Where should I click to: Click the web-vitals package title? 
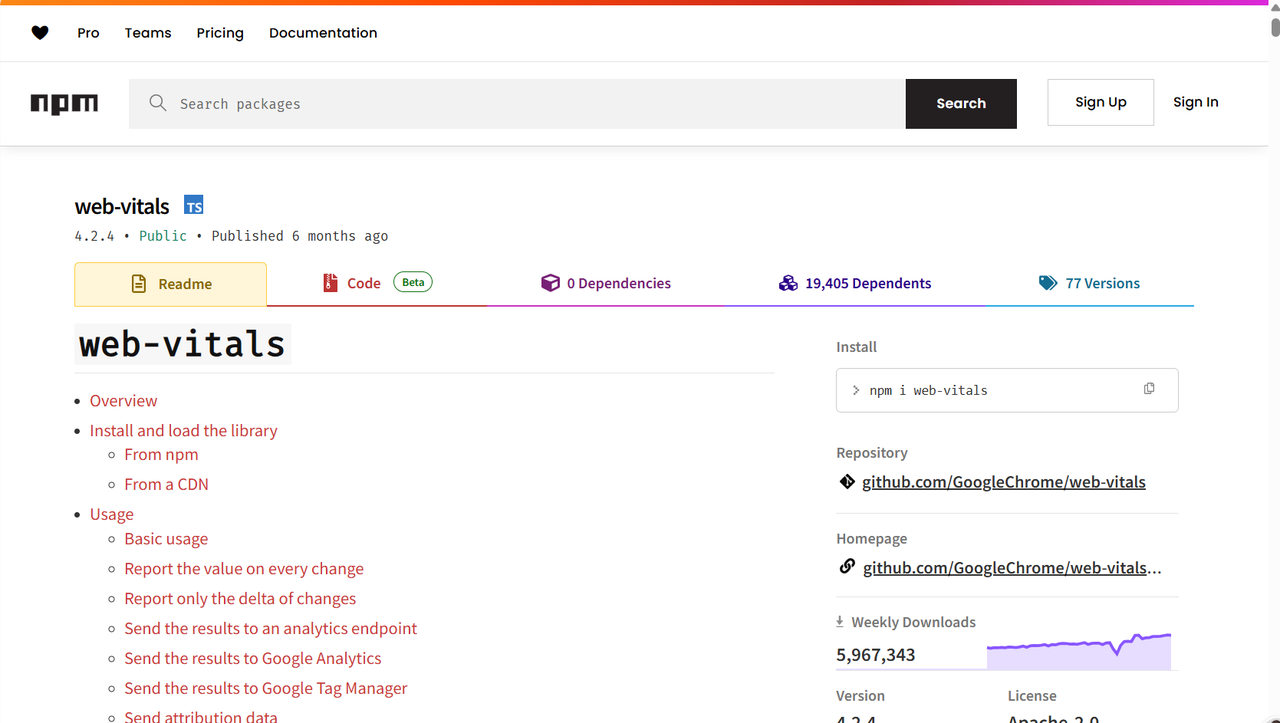click(122, 207)
